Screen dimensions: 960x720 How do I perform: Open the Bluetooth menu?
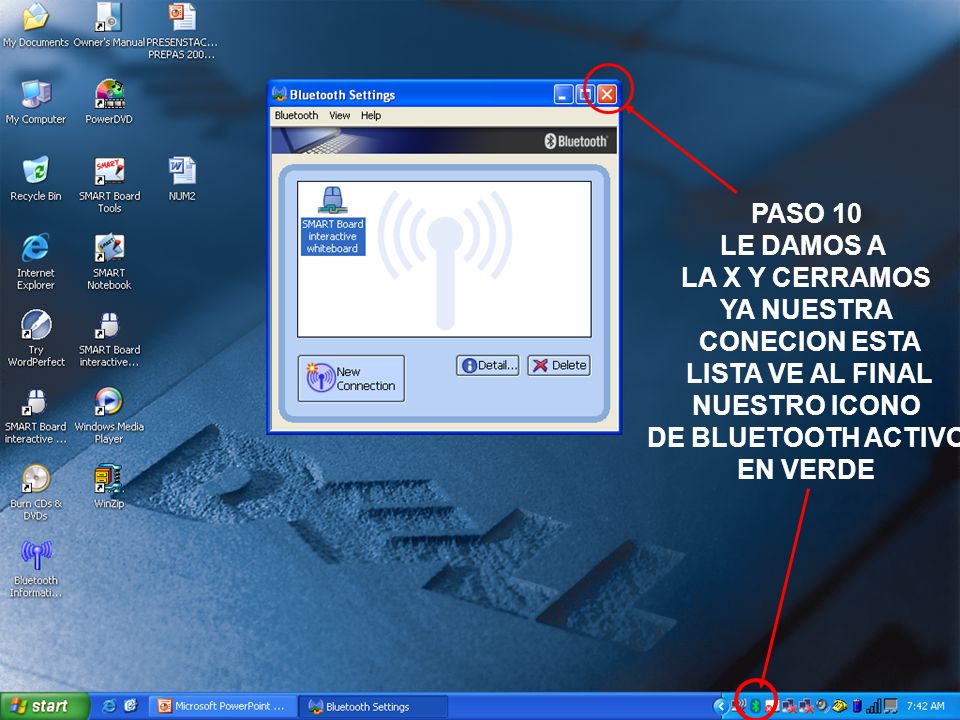(296, 115)
